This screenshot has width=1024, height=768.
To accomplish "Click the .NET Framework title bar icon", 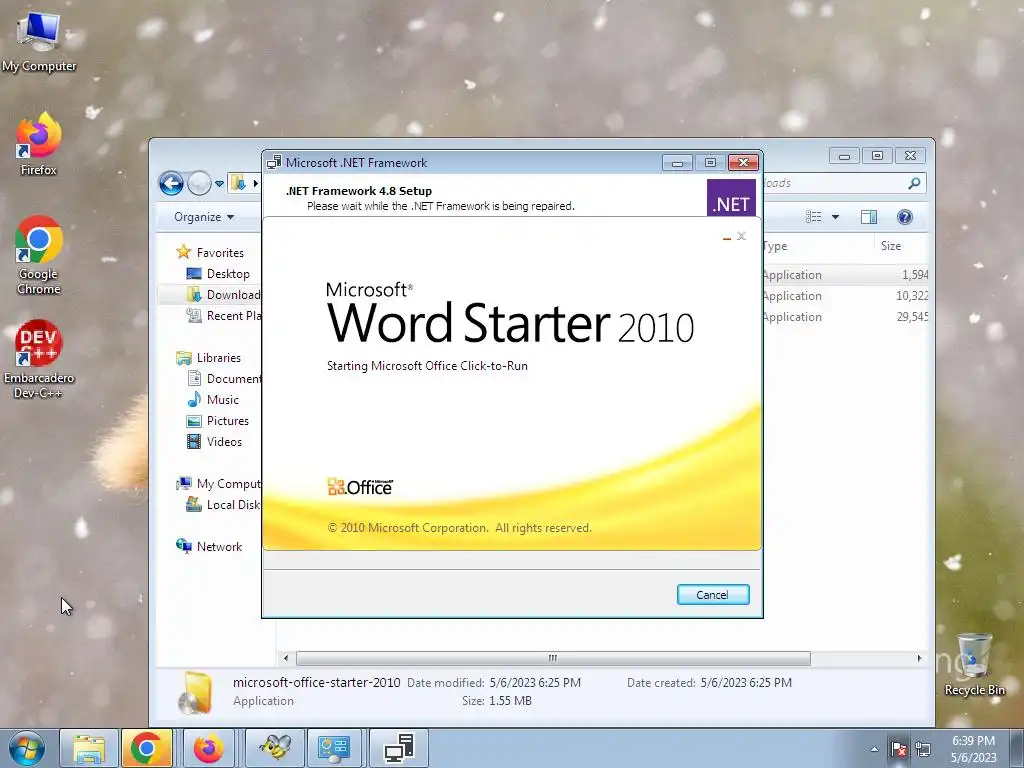I will click(274, 163).
